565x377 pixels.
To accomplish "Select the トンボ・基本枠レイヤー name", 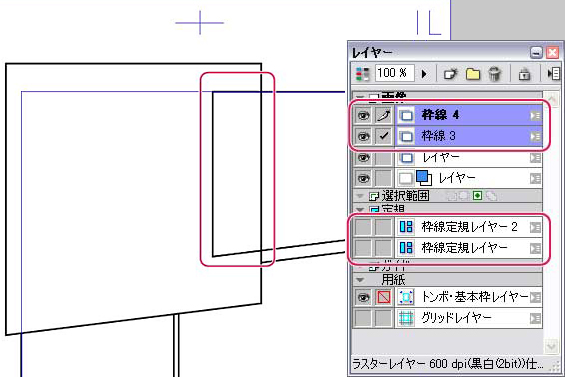I will (x=475, y=297).
